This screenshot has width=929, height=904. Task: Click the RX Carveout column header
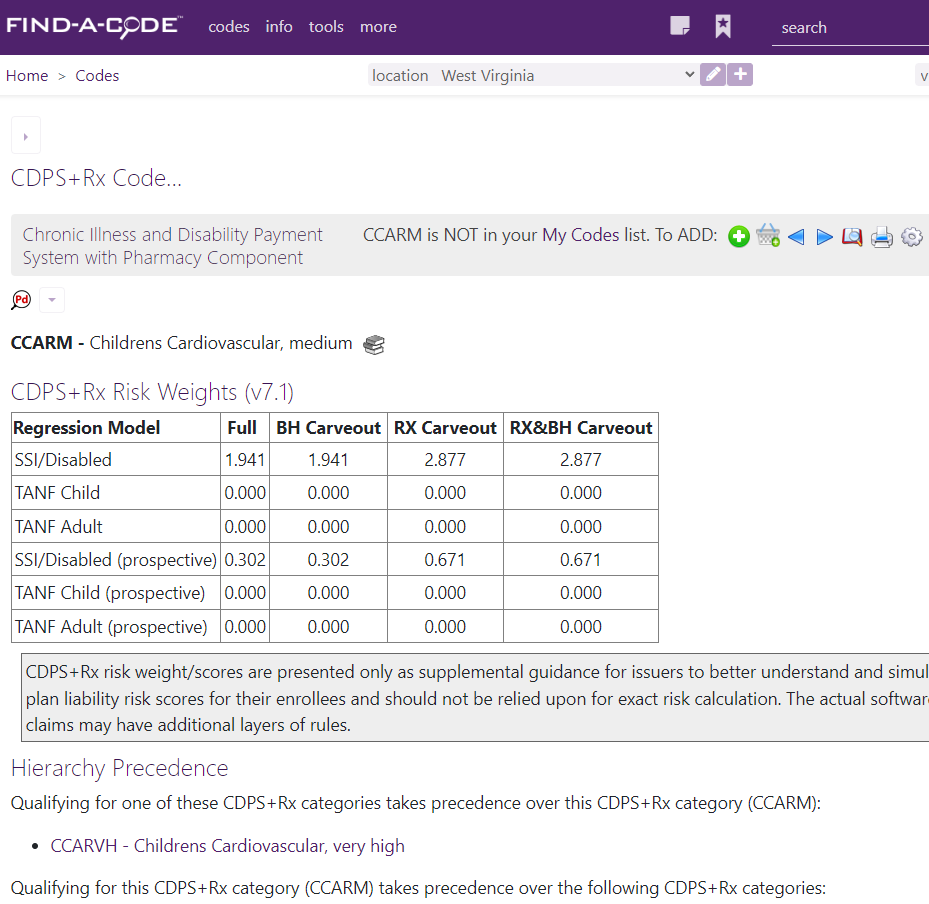click(445, 428)
